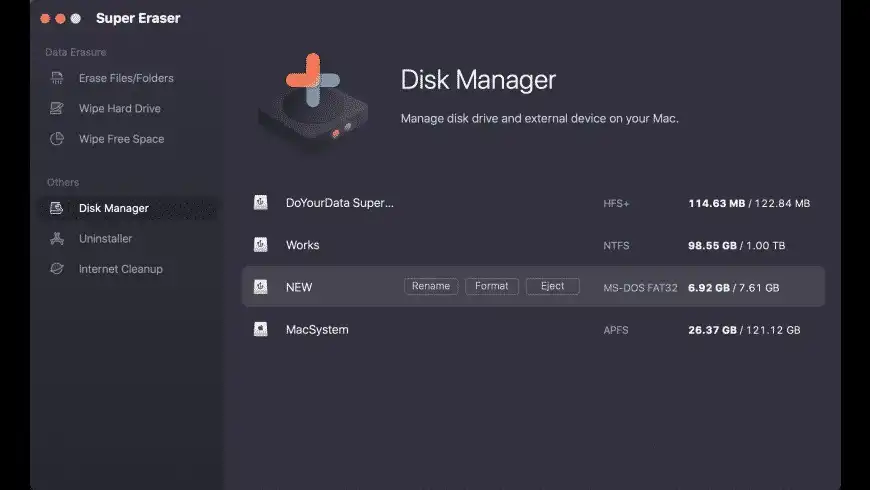Click the 6.92 GB / 7.61 GB capacity
The image size is (870, 490).
click(x=734, y=288)
